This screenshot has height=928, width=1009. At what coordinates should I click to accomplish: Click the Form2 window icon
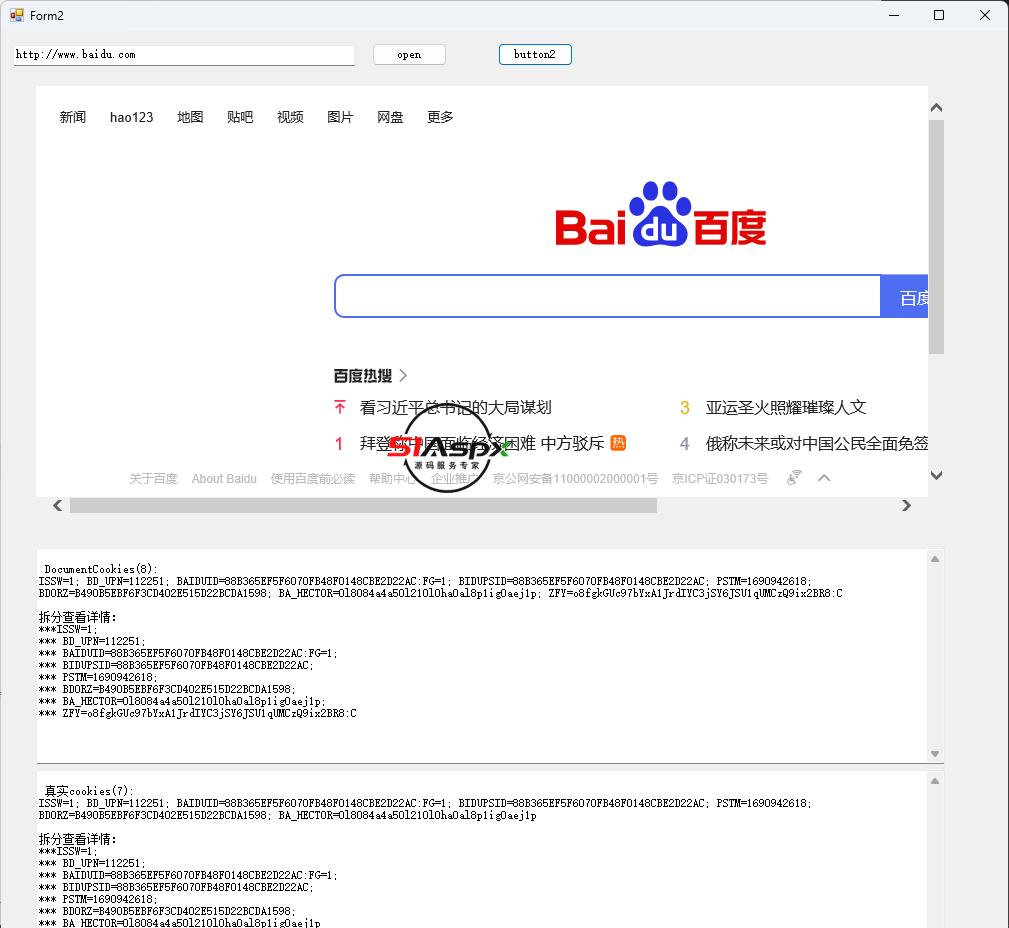[x=17, y=15]
